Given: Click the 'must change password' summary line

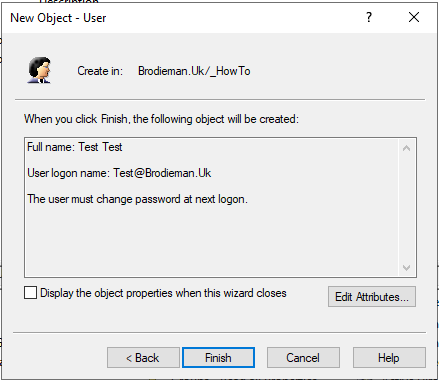Looking at the screenshot, I should coord(137,199).
